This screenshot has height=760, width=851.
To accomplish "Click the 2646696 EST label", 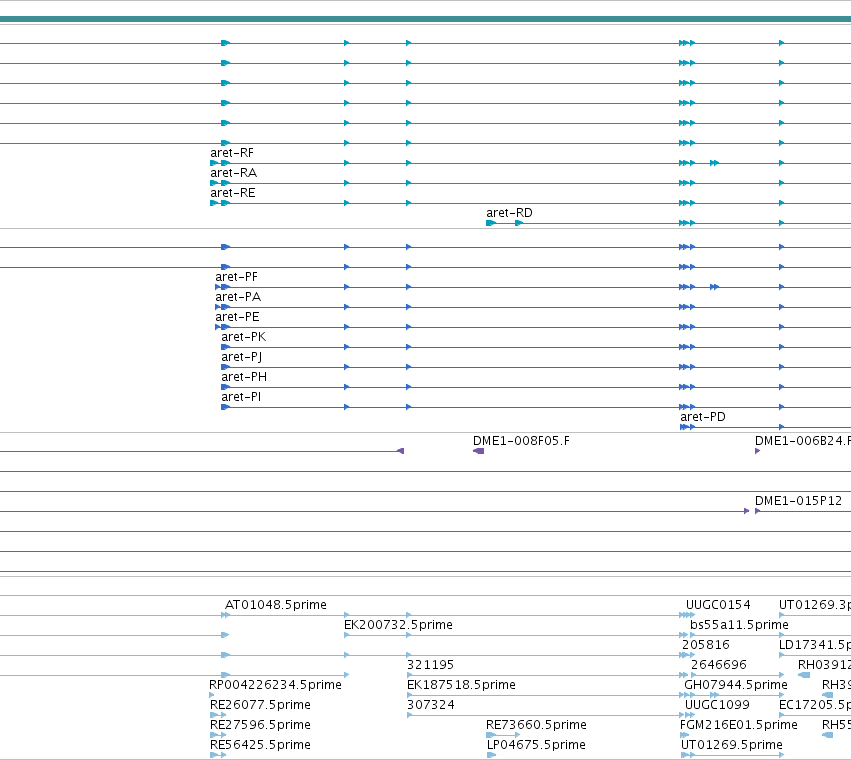I will (719, 665).
